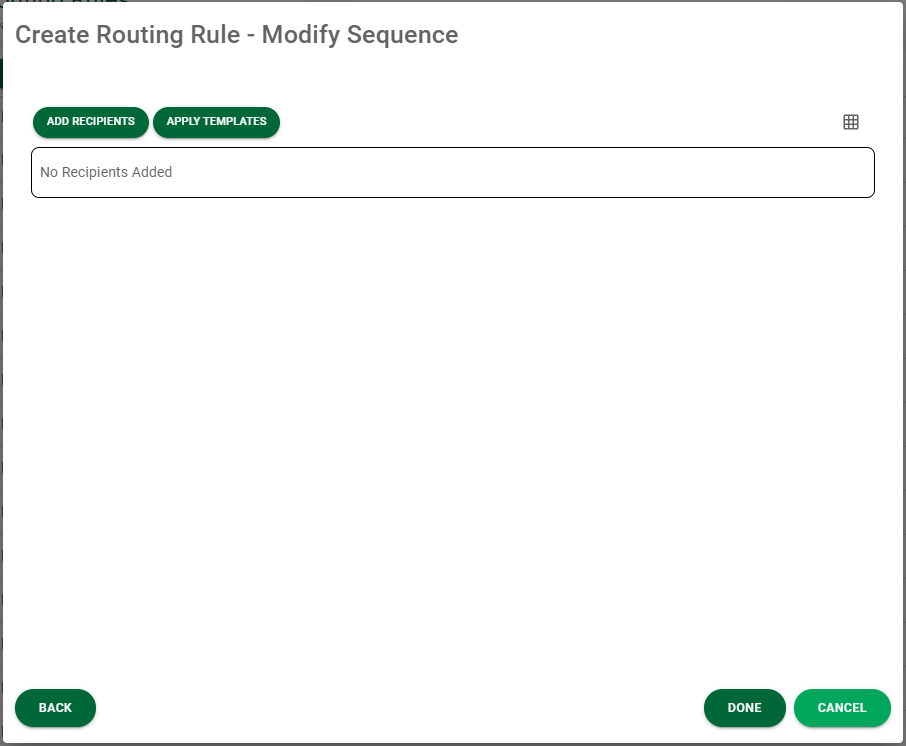Go back with the Back button
The height and width of the screenshot is (746, 906).
[55, 708]
